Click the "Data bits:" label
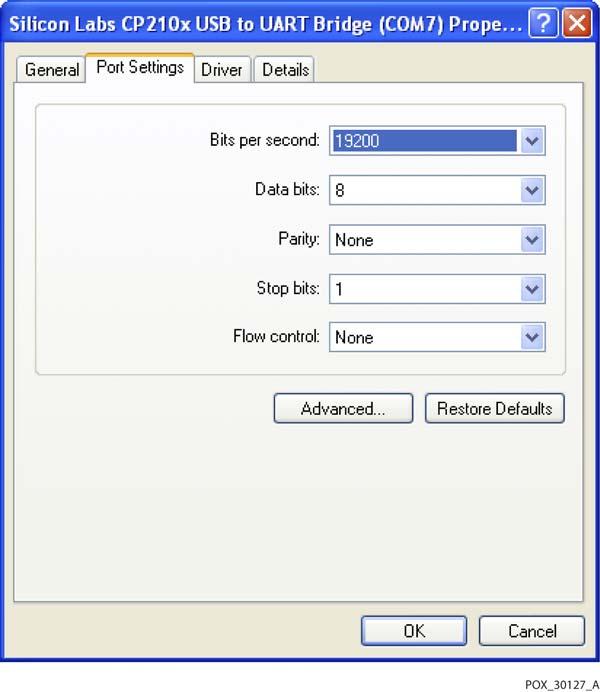This screenshot has height=692, width=600. point(287,189)
